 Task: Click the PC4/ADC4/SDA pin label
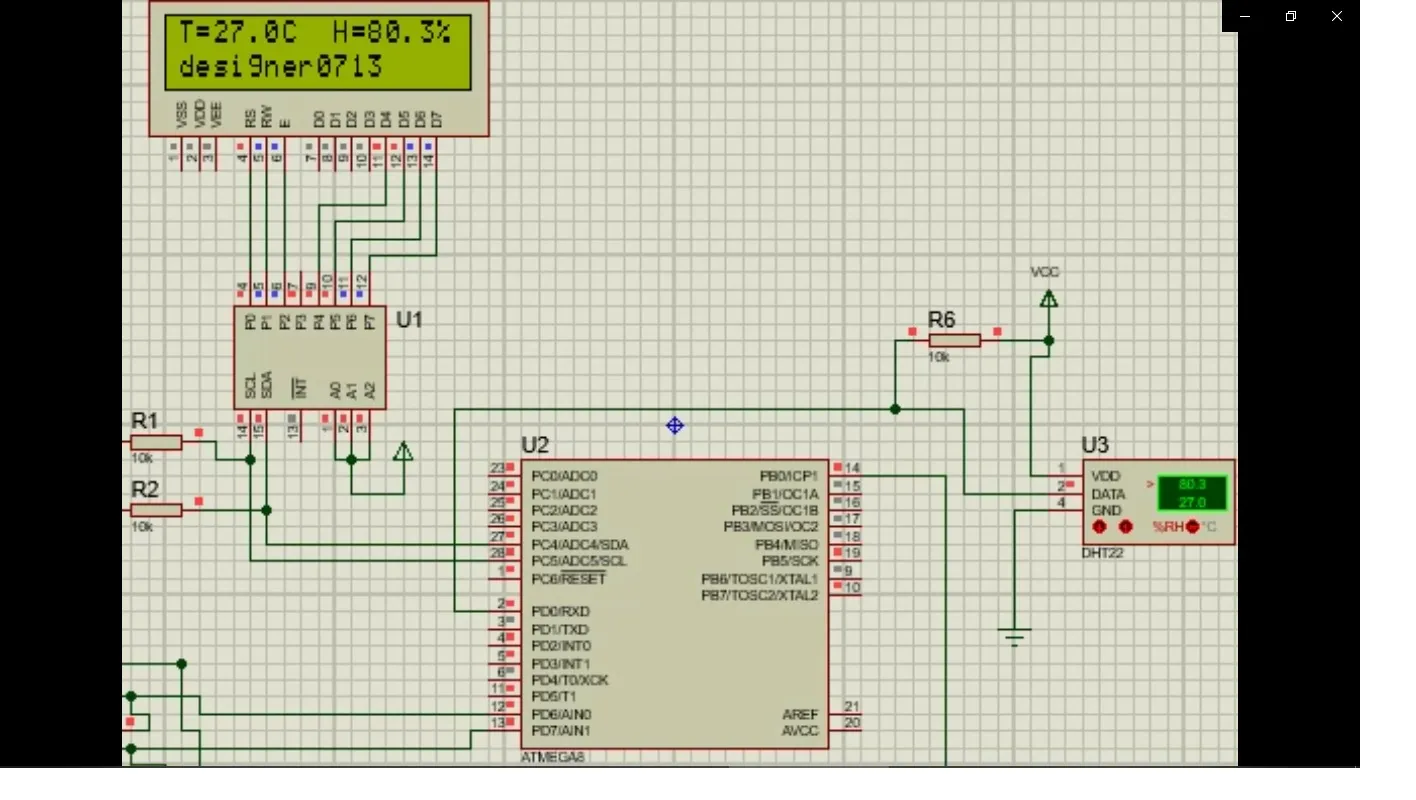point(580,545)
